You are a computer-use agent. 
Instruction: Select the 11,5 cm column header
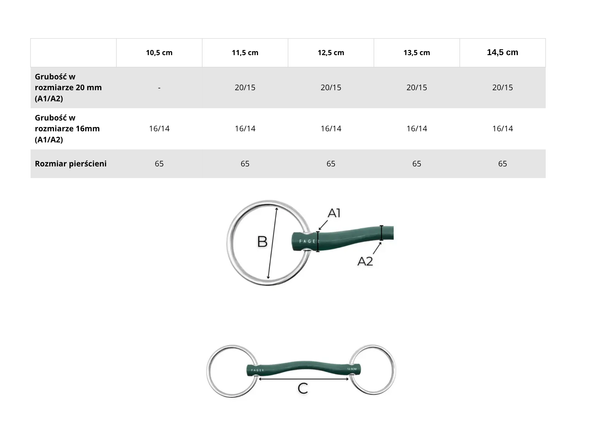pos(245,52)
